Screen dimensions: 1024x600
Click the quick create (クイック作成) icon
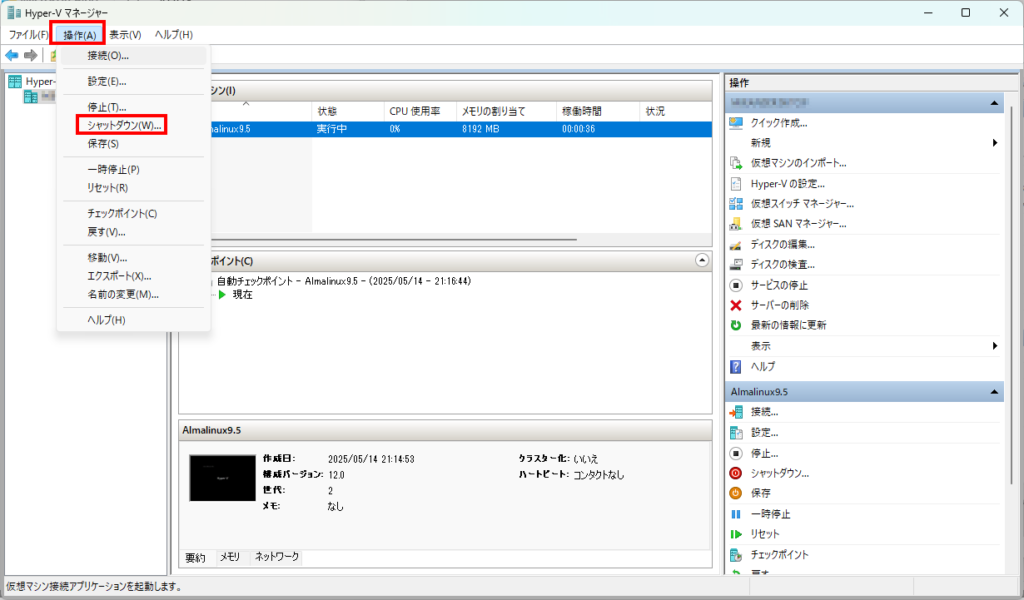click(736, 123)
